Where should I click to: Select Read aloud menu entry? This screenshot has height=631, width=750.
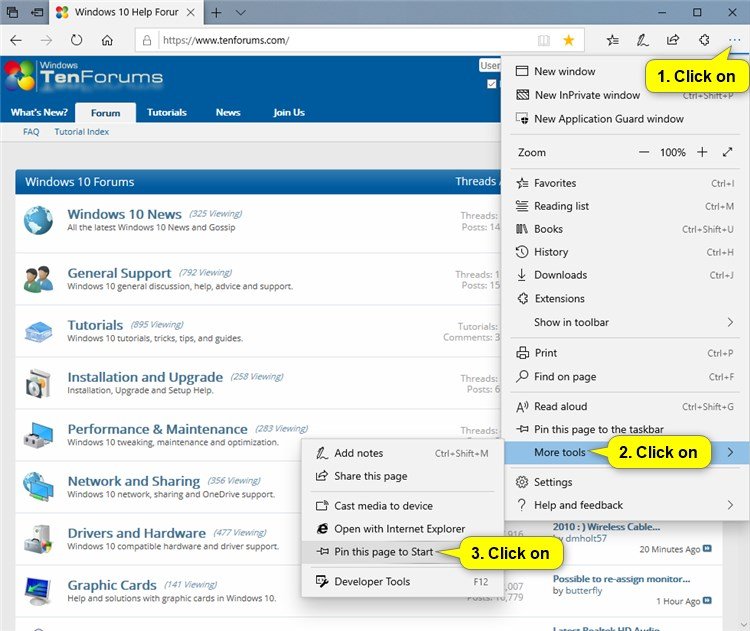(x=624, y=406)
